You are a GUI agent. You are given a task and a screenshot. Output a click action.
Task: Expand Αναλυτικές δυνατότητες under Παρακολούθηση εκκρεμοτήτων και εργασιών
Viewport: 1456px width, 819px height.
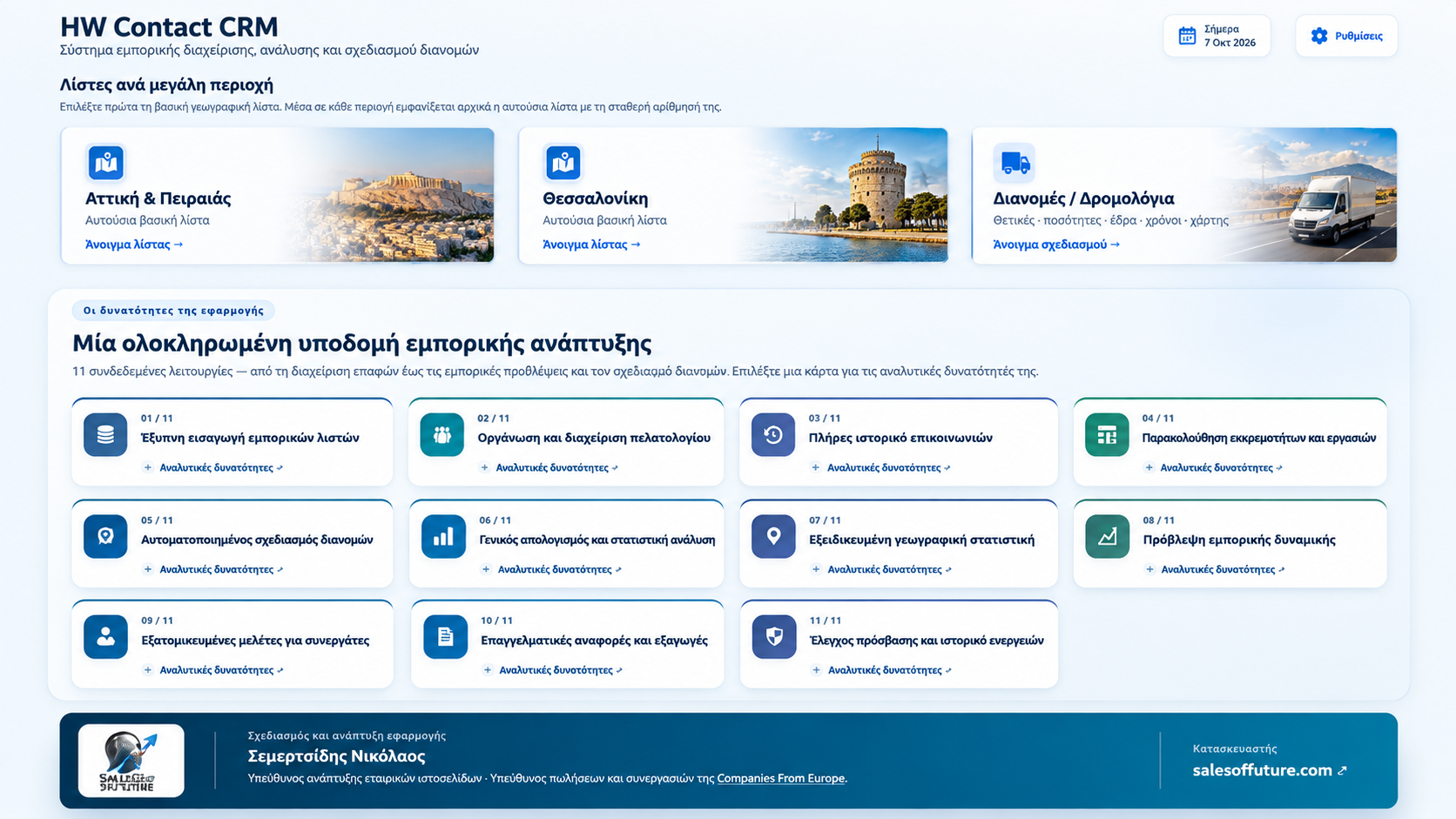pos(1214,468)
